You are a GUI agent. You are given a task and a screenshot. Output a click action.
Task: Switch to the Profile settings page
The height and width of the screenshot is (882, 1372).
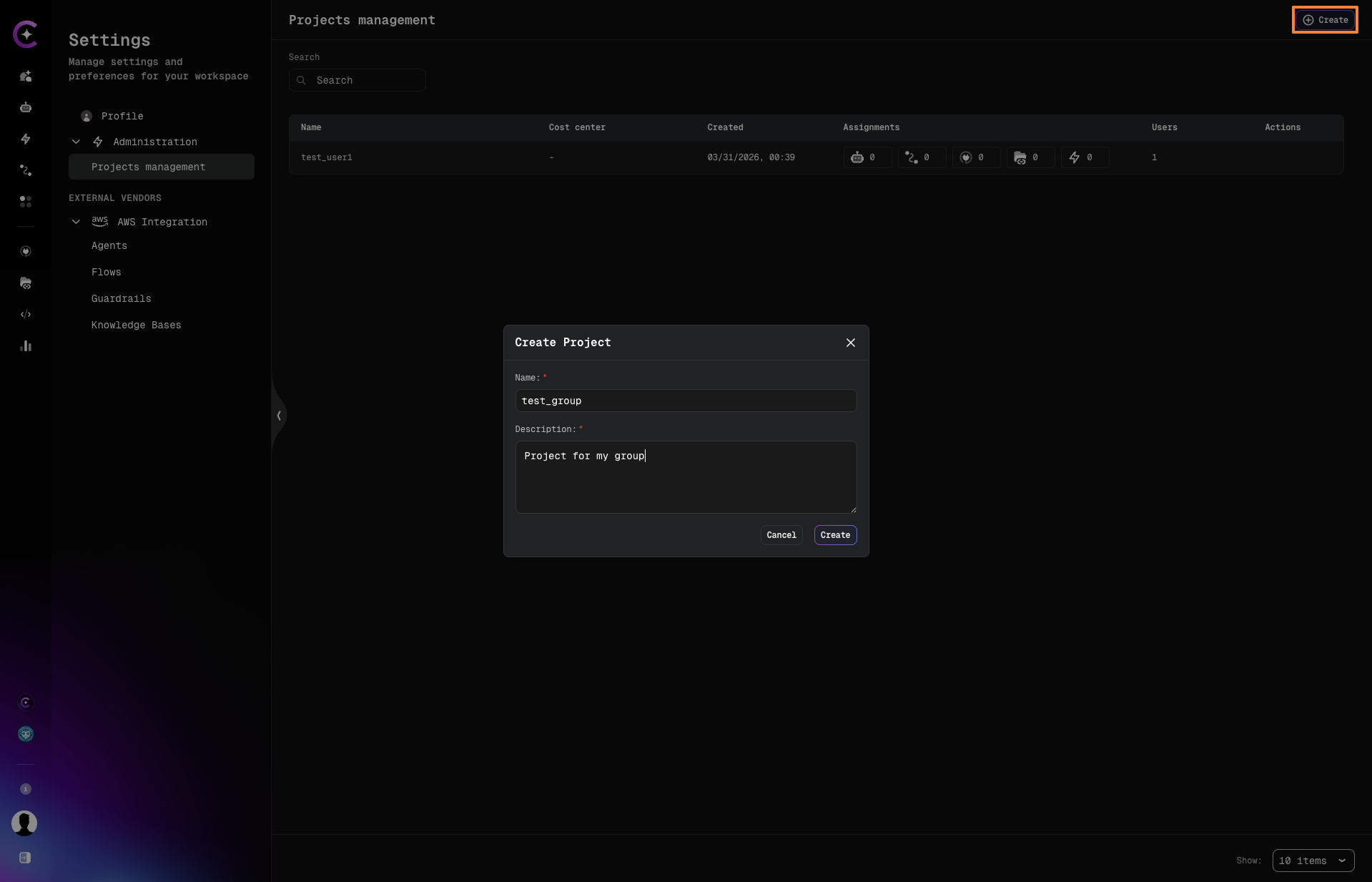click(122, 116)
